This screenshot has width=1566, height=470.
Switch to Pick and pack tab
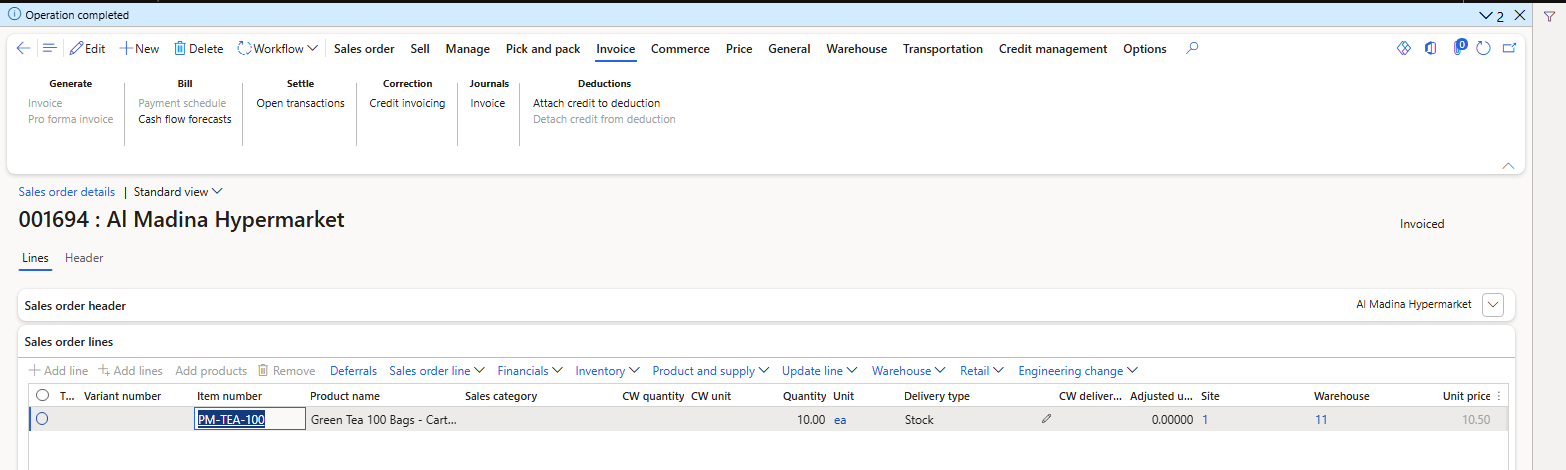tap(543, 48)
